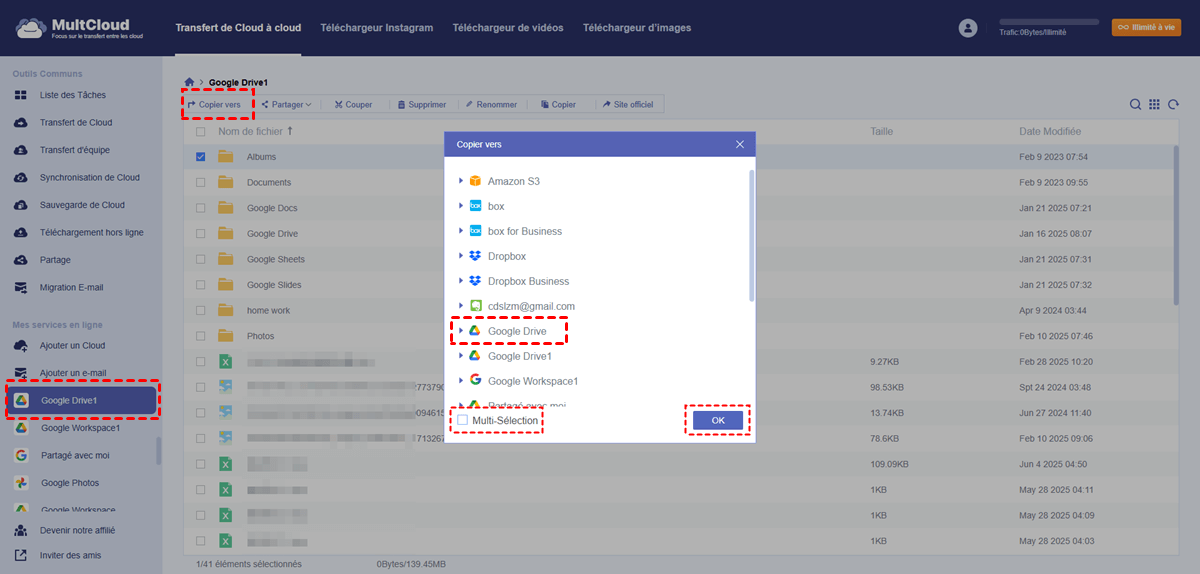Open Liste des Tâches in sidebar
Viewport: 1200px width, 574px height.
click(72, 95)
